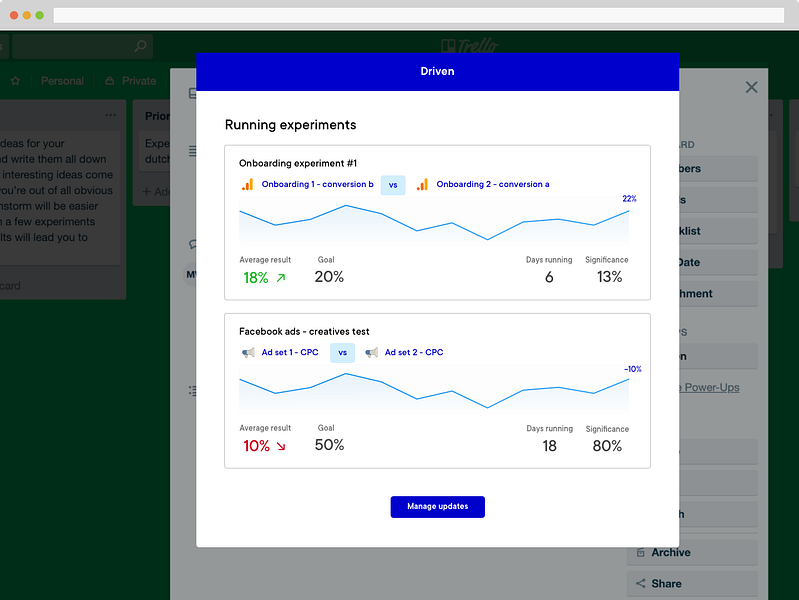Close the Trello card with X icon
Screen dimensions: 799x600
[751, 87]
